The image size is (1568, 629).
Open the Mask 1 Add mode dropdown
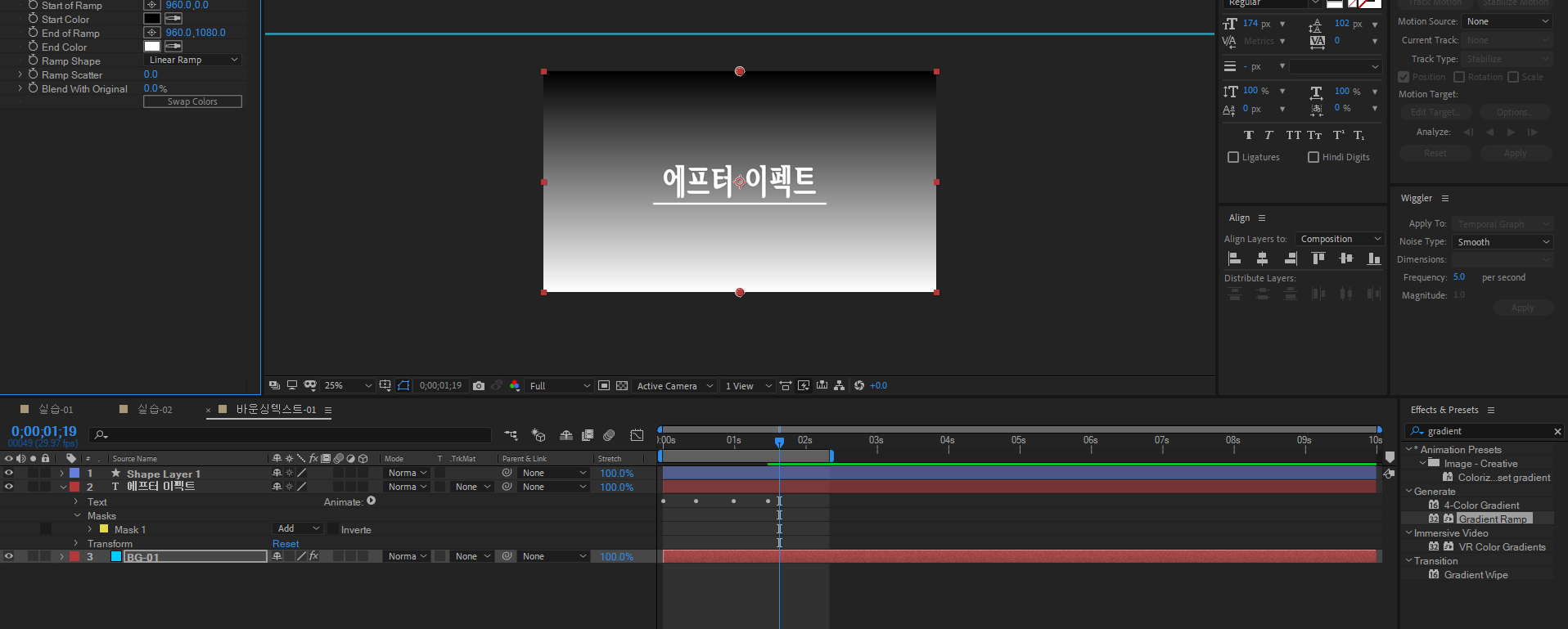298,529
